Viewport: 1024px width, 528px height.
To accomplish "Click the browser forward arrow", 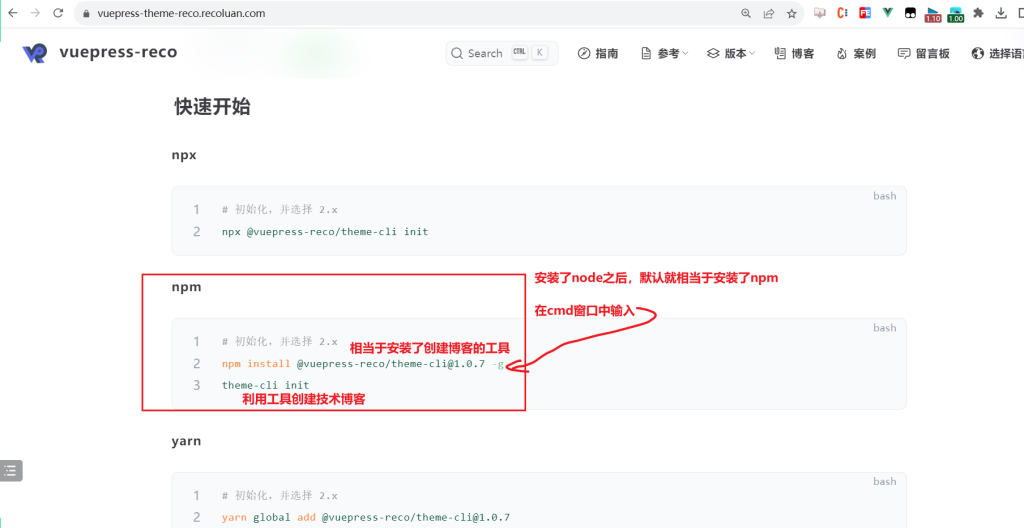I will point(35,13).
